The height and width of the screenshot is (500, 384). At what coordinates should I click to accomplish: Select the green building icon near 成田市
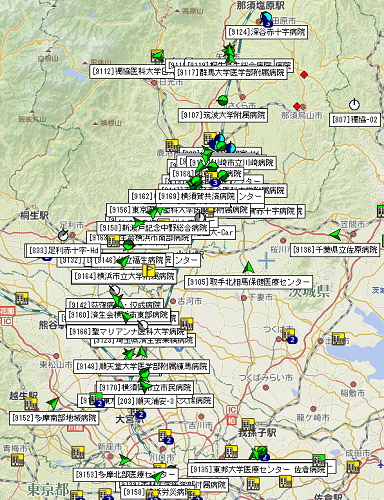(x=319, y=460)
